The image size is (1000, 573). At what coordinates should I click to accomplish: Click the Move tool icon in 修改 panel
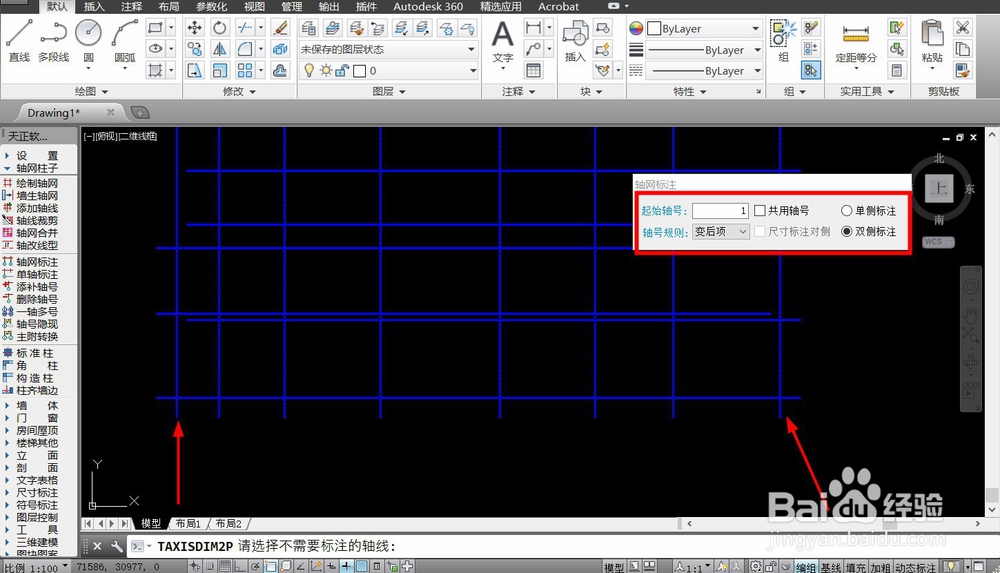pos(195,27)
